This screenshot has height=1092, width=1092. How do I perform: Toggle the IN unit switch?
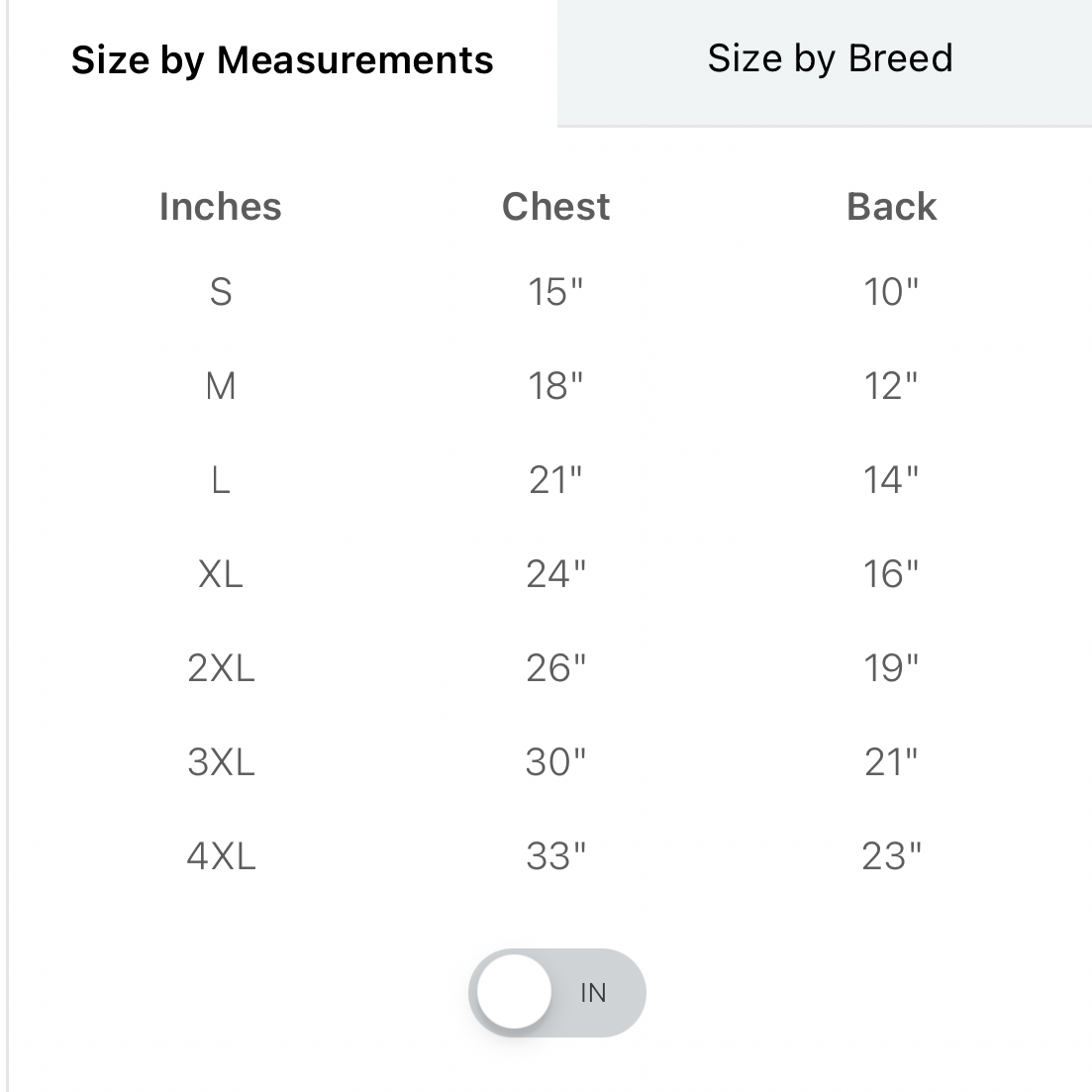[556, 993]
